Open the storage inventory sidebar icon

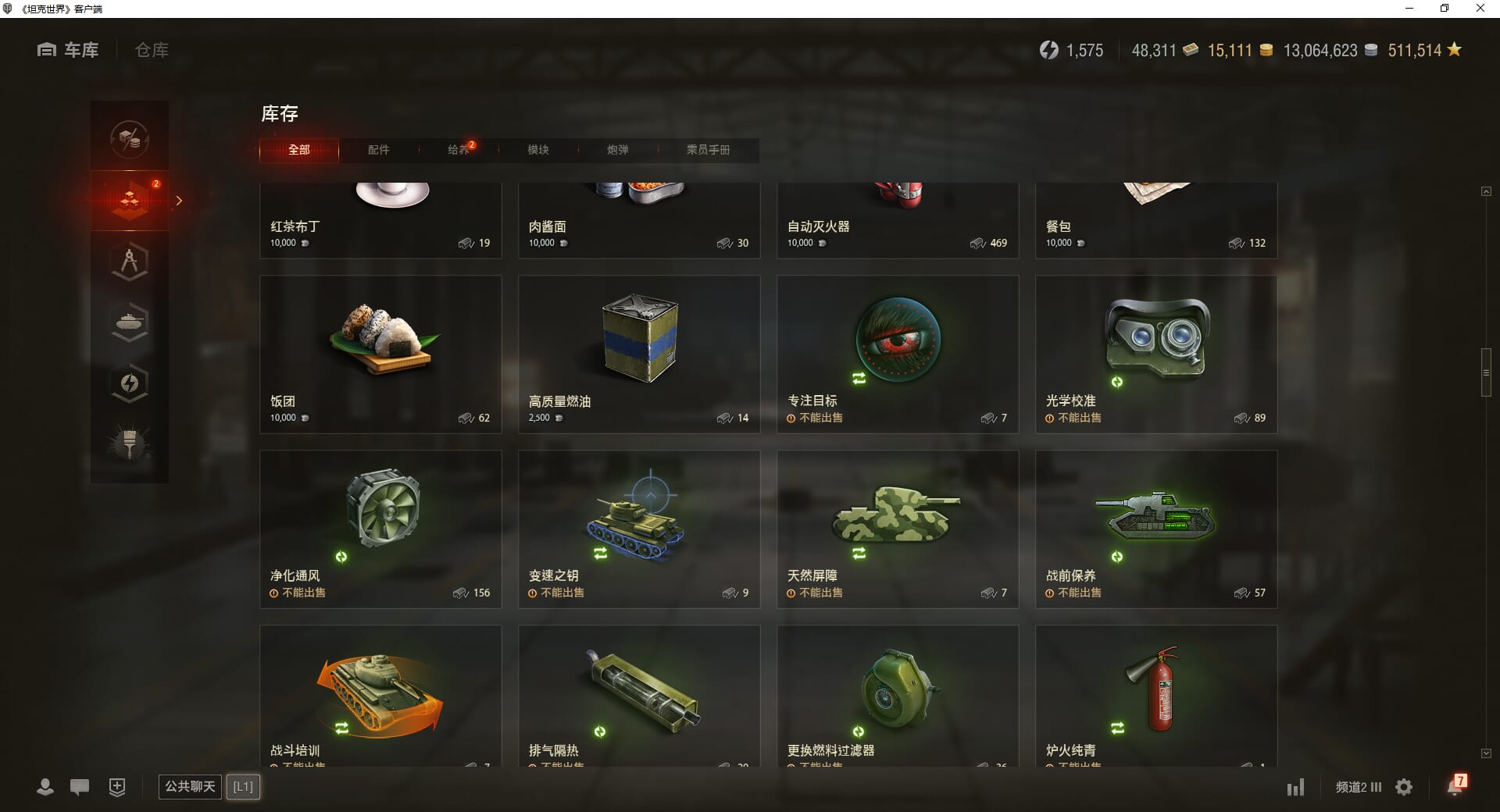coord(130,201)
